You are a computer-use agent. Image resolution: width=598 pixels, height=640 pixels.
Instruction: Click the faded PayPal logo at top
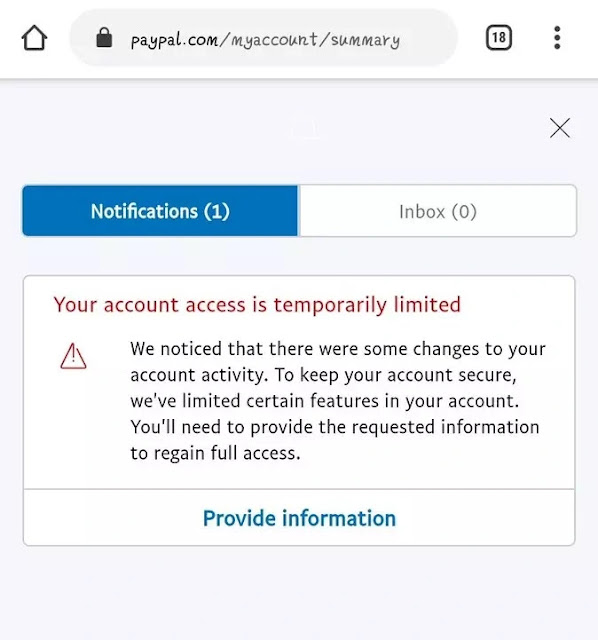308,129
